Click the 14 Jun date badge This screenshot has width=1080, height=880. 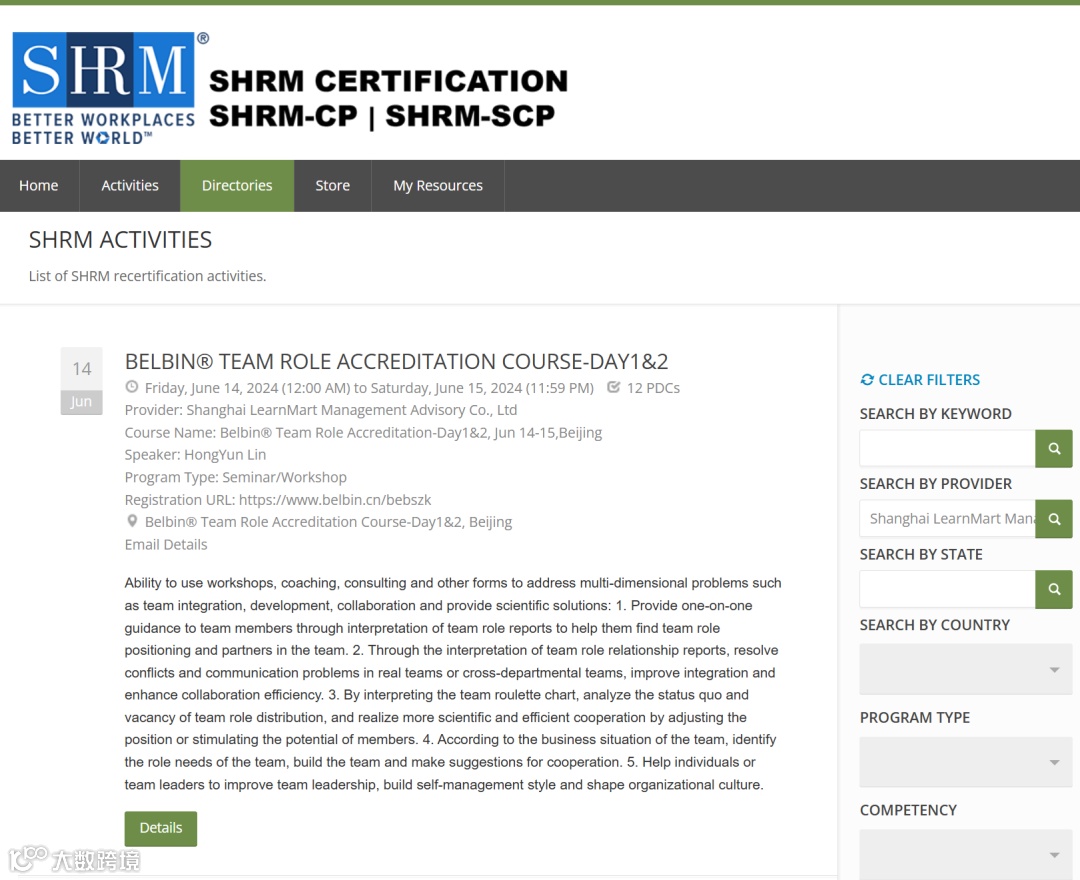[81, 381]
